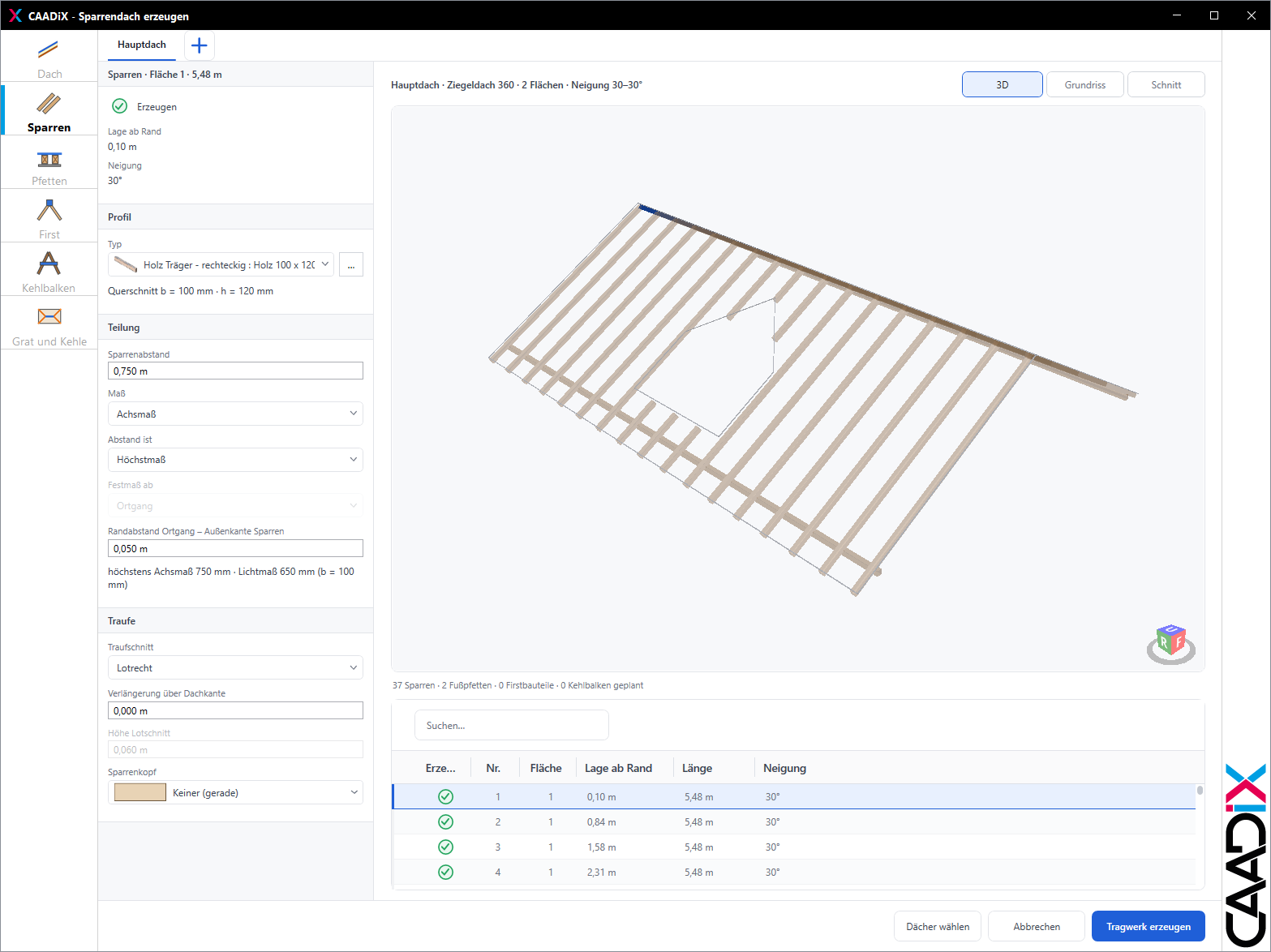
Task: Click the Fläche column header
Action: [x=546, y=768]
